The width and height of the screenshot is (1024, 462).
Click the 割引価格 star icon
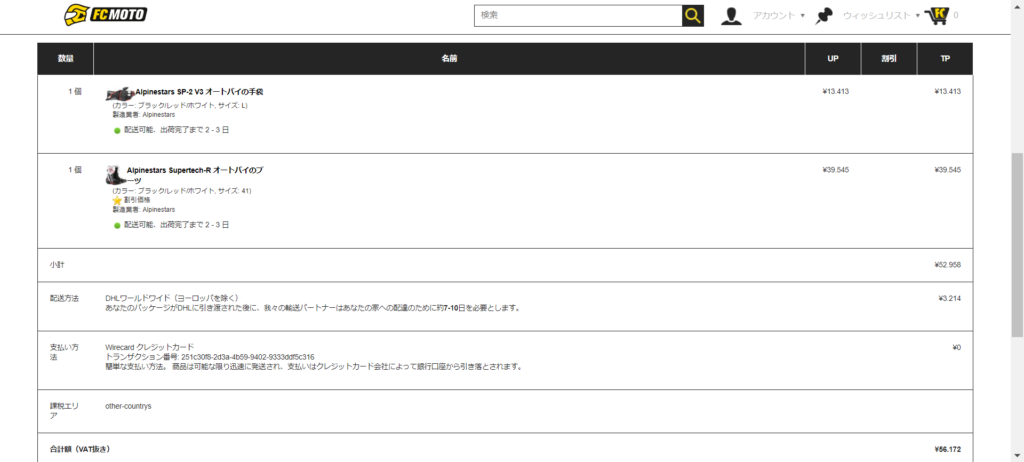point(118,200)
